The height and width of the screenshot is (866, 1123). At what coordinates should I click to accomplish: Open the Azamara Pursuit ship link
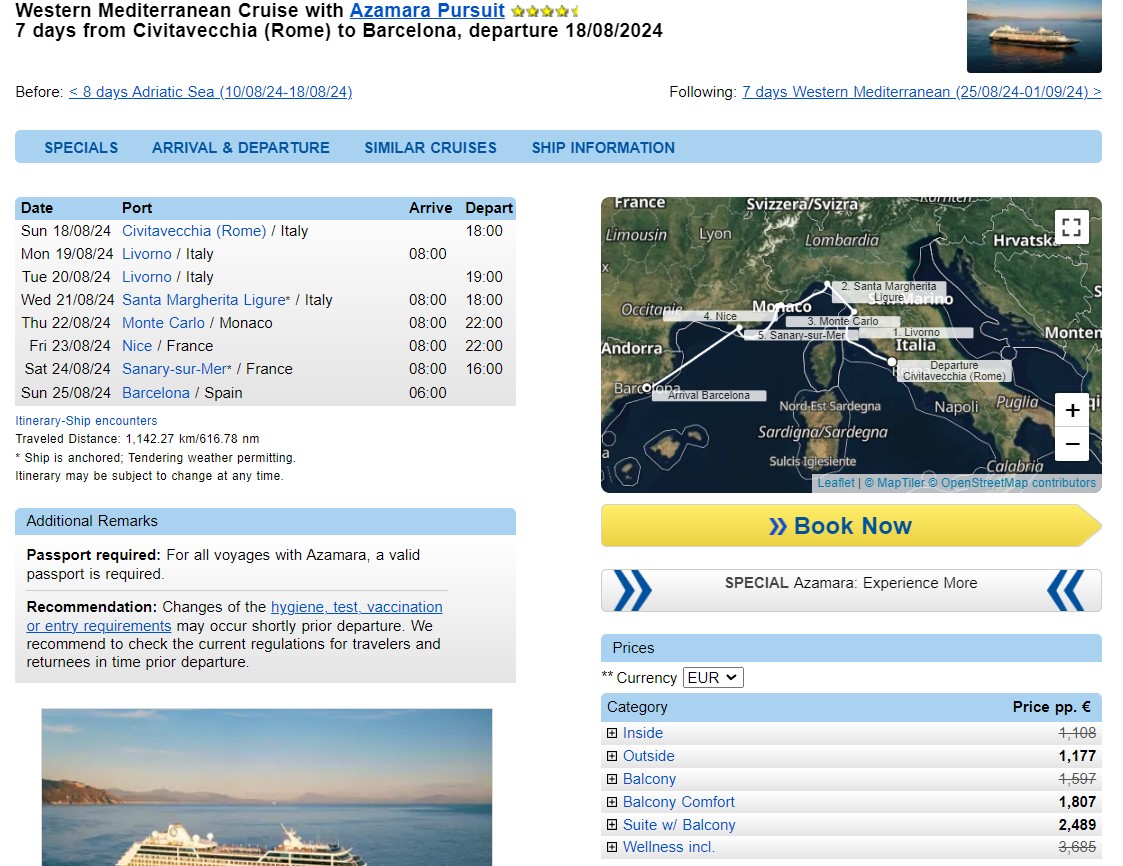[427, 11]
